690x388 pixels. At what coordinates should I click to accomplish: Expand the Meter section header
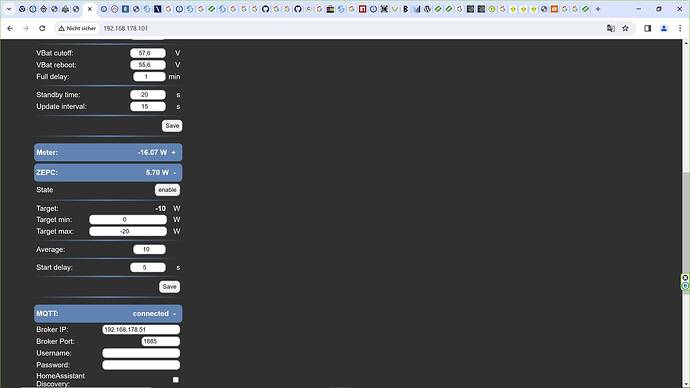point(108,153)
